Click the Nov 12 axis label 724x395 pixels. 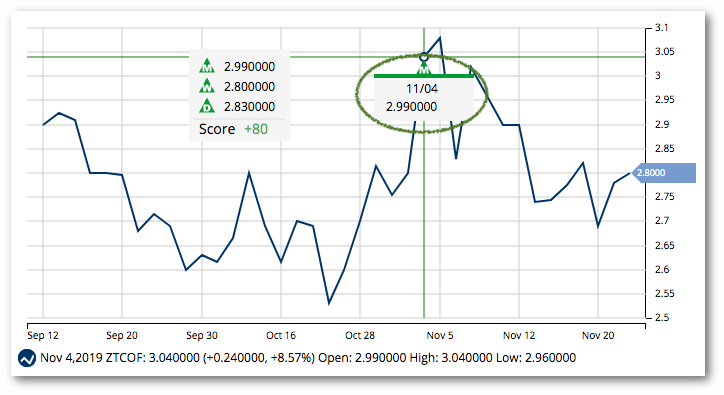pyautogui.click(x=519, y=335)
